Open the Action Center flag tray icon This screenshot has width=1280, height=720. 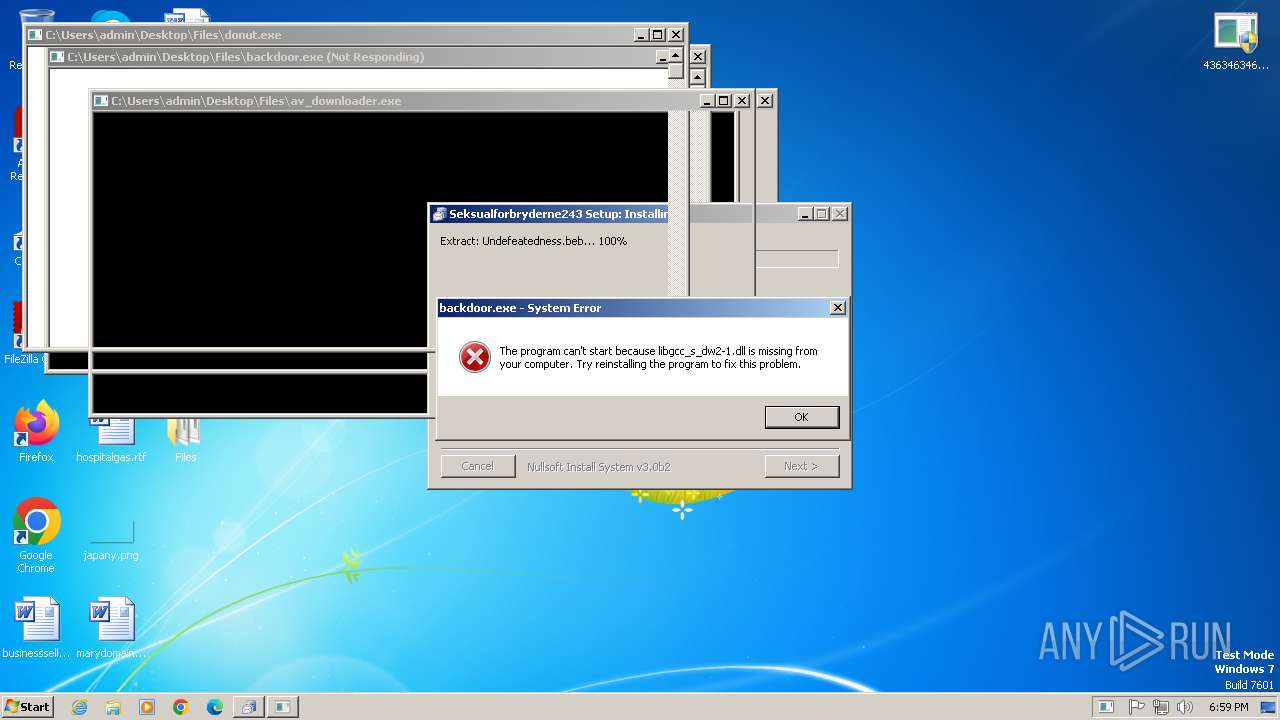[1137, 707]
